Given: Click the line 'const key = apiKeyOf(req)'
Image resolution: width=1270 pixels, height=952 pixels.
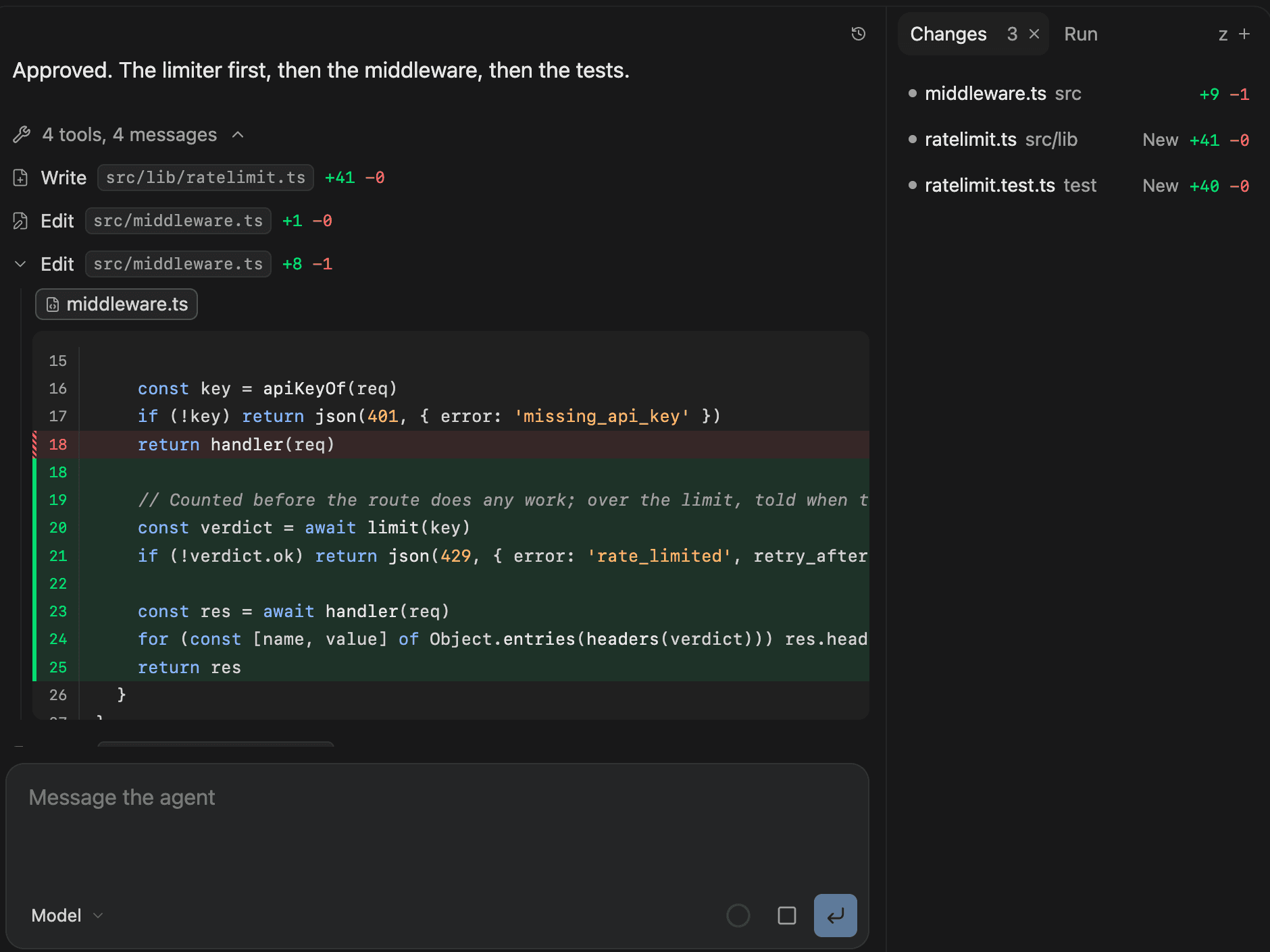Looking at the screenshot, I should tap(267, 389).
